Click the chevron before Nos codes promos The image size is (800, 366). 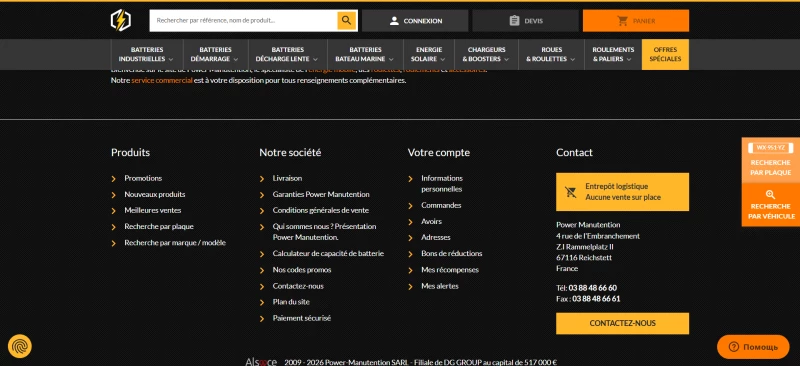(x=262, y=271)
